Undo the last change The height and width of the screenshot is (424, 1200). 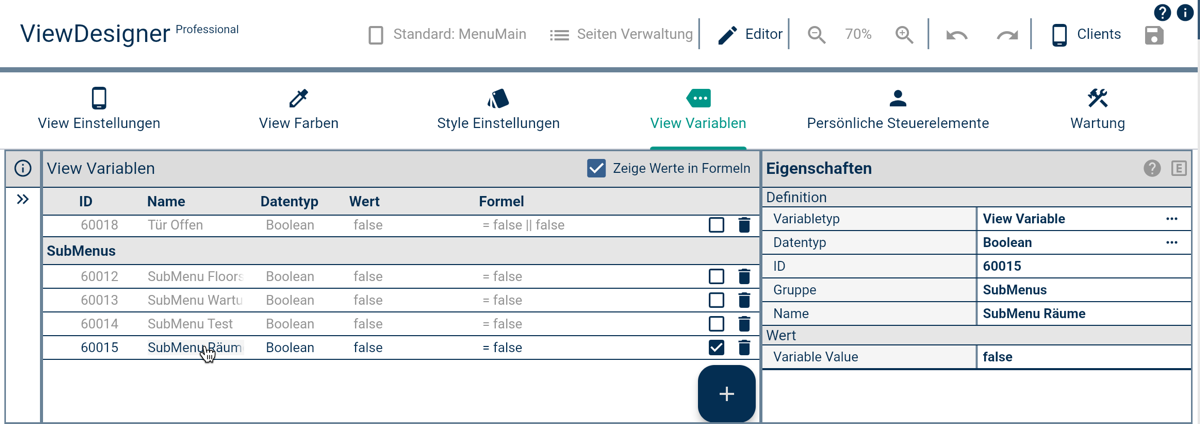point(957,35)
